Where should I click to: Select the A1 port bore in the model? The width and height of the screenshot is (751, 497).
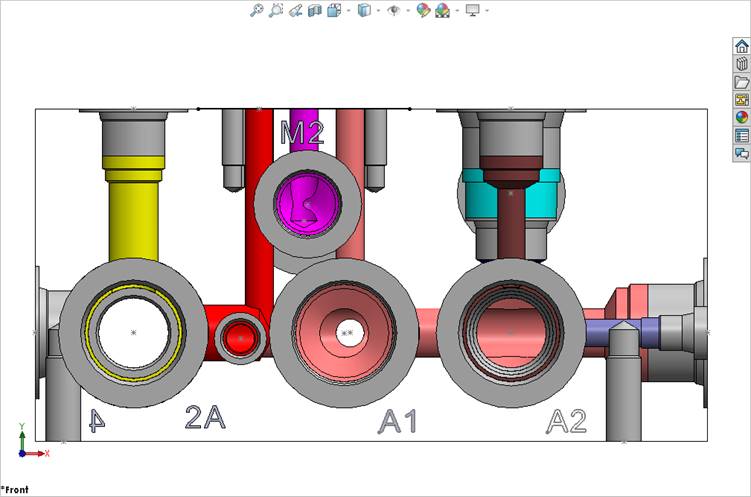pos(346,333)
